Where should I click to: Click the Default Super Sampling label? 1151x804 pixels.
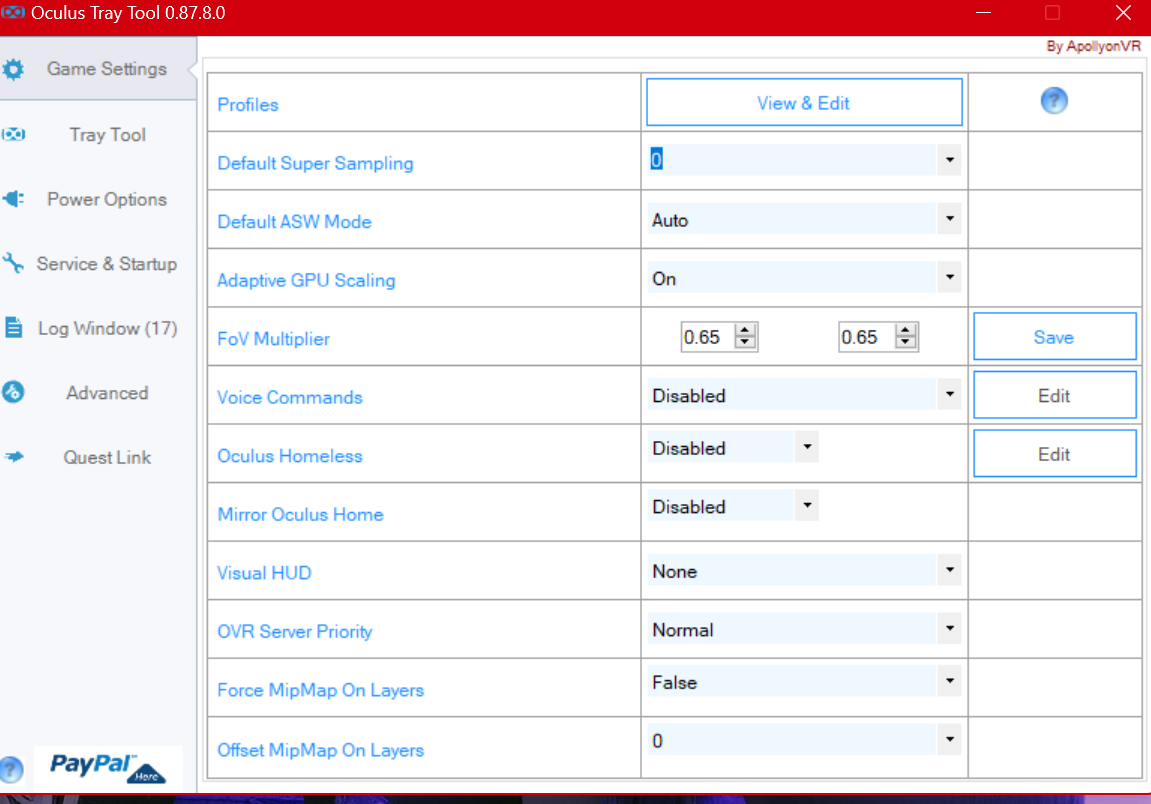[x=316, y=164]
